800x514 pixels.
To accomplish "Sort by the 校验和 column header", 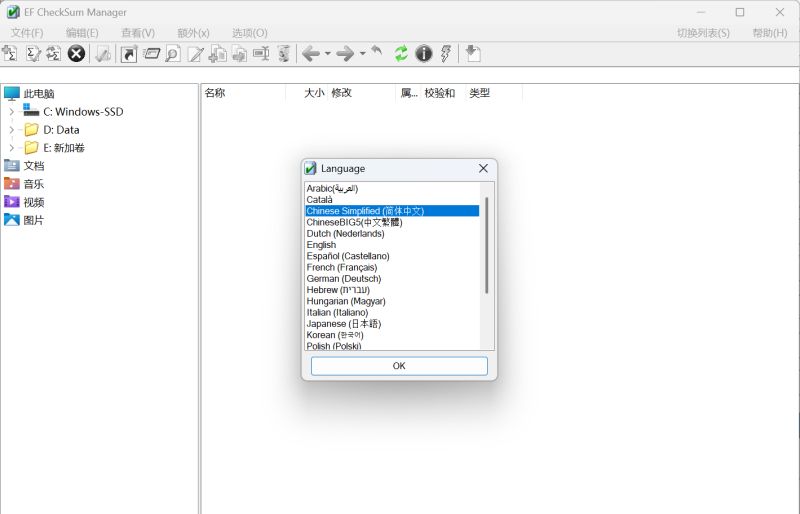I will (x=443, y=93).
